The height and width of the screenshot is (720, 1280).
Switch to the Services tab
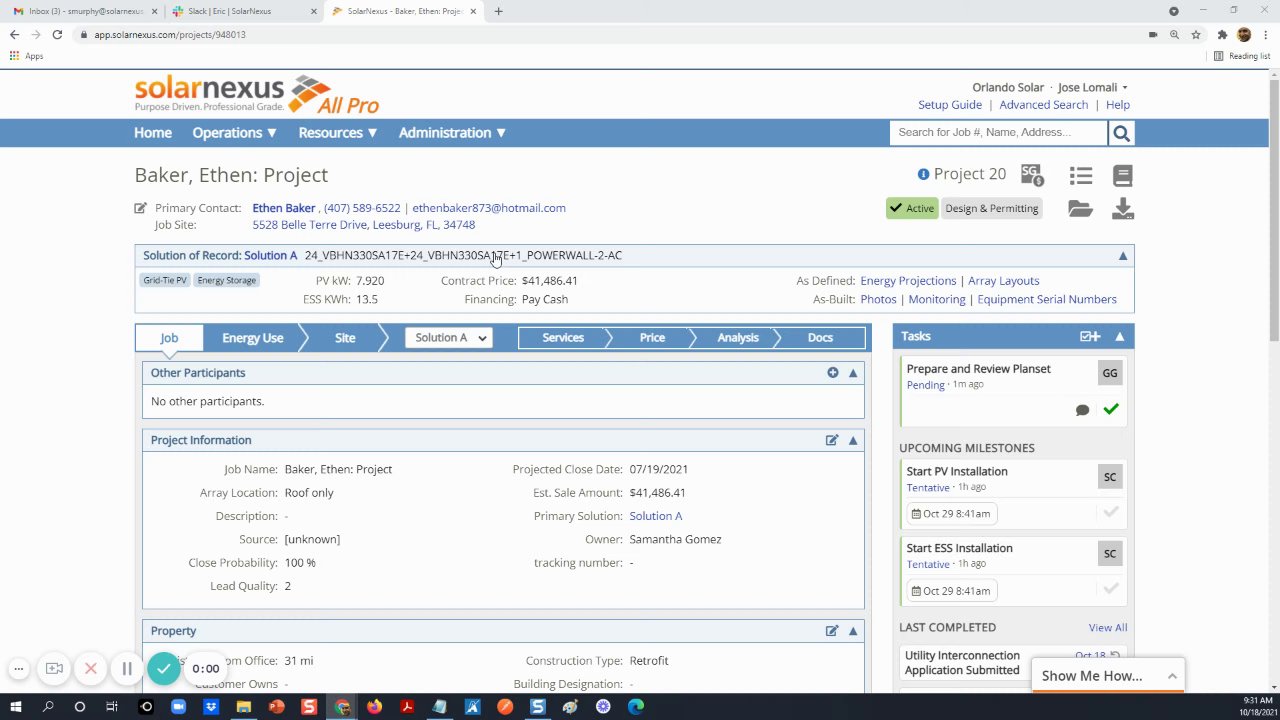point(563,338)
